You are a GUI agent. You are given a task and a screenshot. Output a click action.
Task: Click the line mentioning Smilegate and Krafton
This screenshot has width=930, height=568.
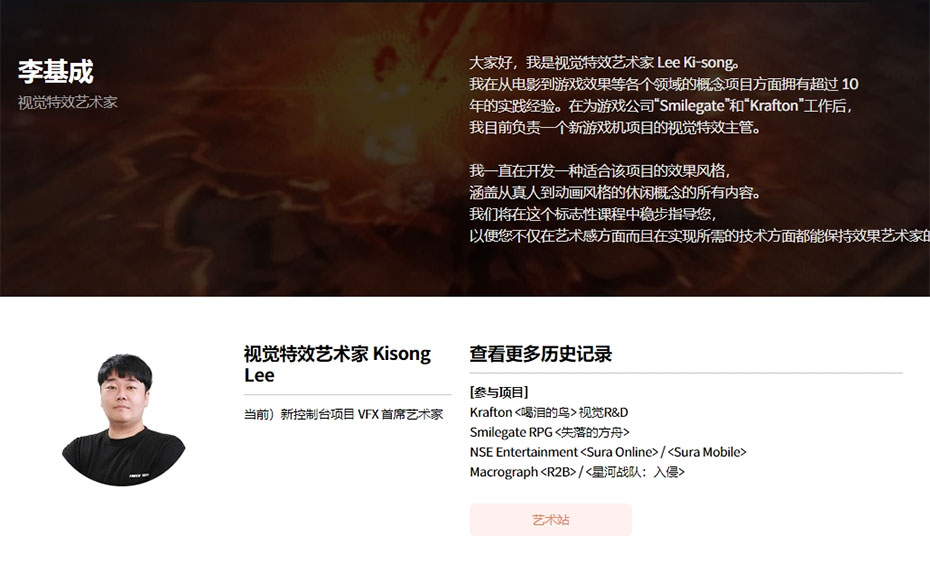pos(661,106)
